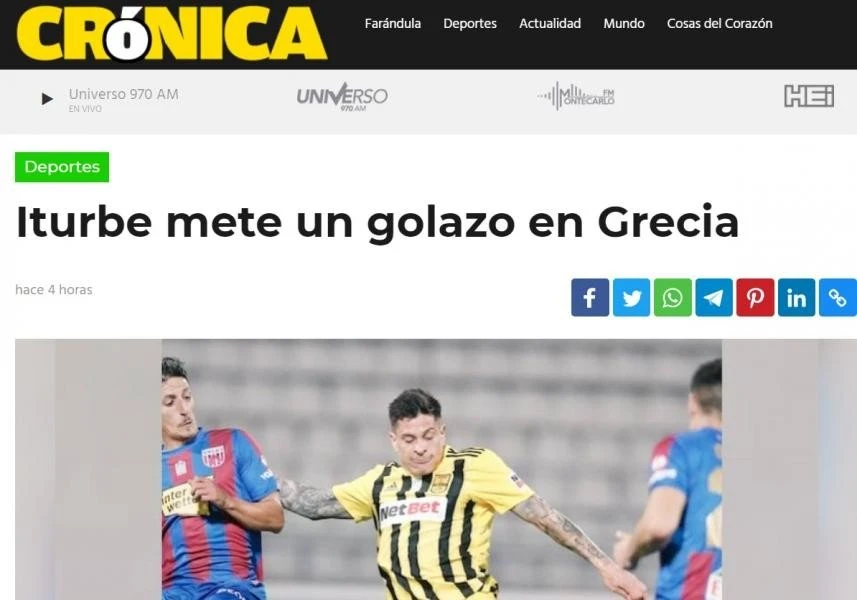Viewport: 857px width, 600px height.
Task: Share the article via Telegram
Action: click(x=714, y=297)
